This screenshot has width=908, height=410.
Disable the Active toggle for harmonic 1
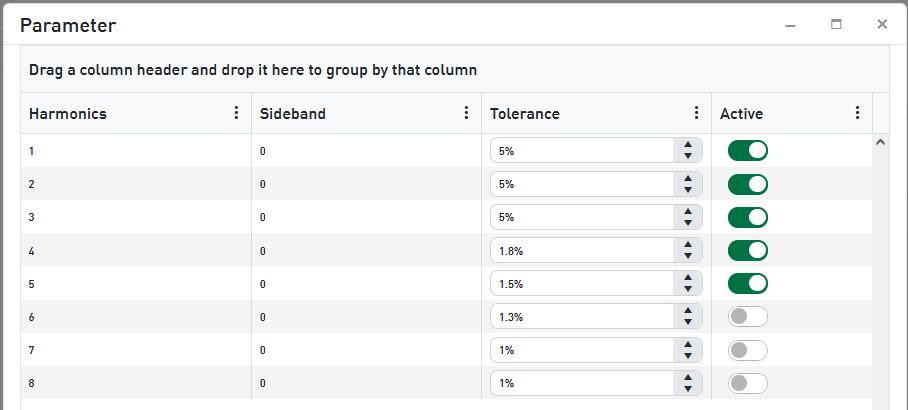(x=747, y=151)
